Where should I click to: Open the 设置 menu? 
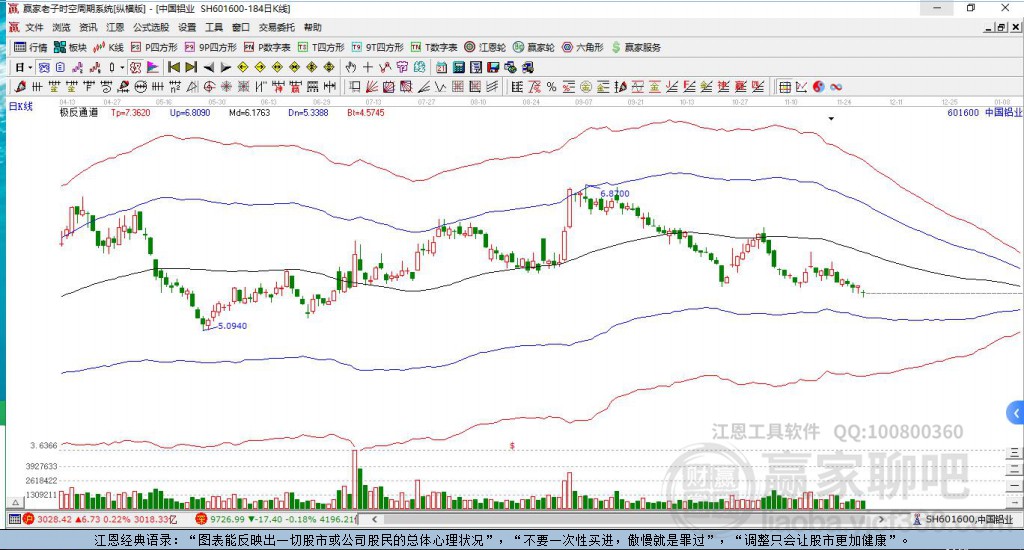[x=187, y=27]
